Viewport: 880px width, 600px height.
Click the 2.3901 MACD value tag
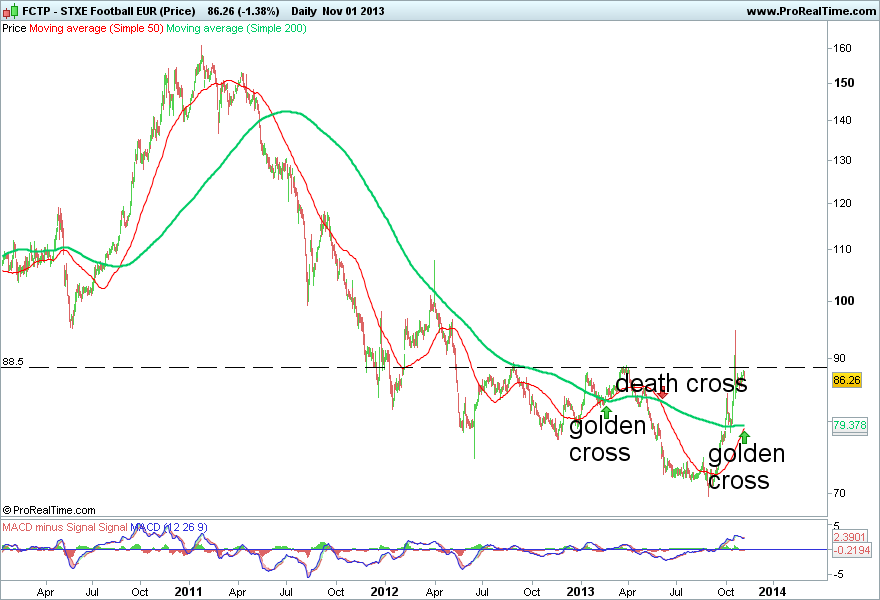point(850,537)
